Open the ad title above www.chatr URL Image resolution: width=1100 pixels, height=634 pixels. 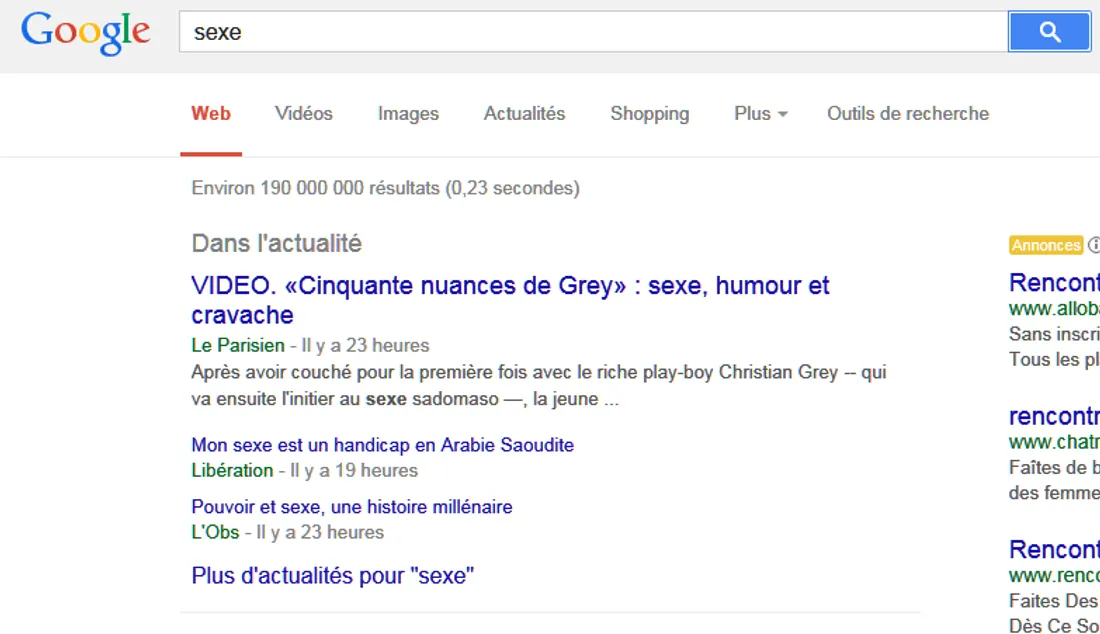click(1054, 416)
